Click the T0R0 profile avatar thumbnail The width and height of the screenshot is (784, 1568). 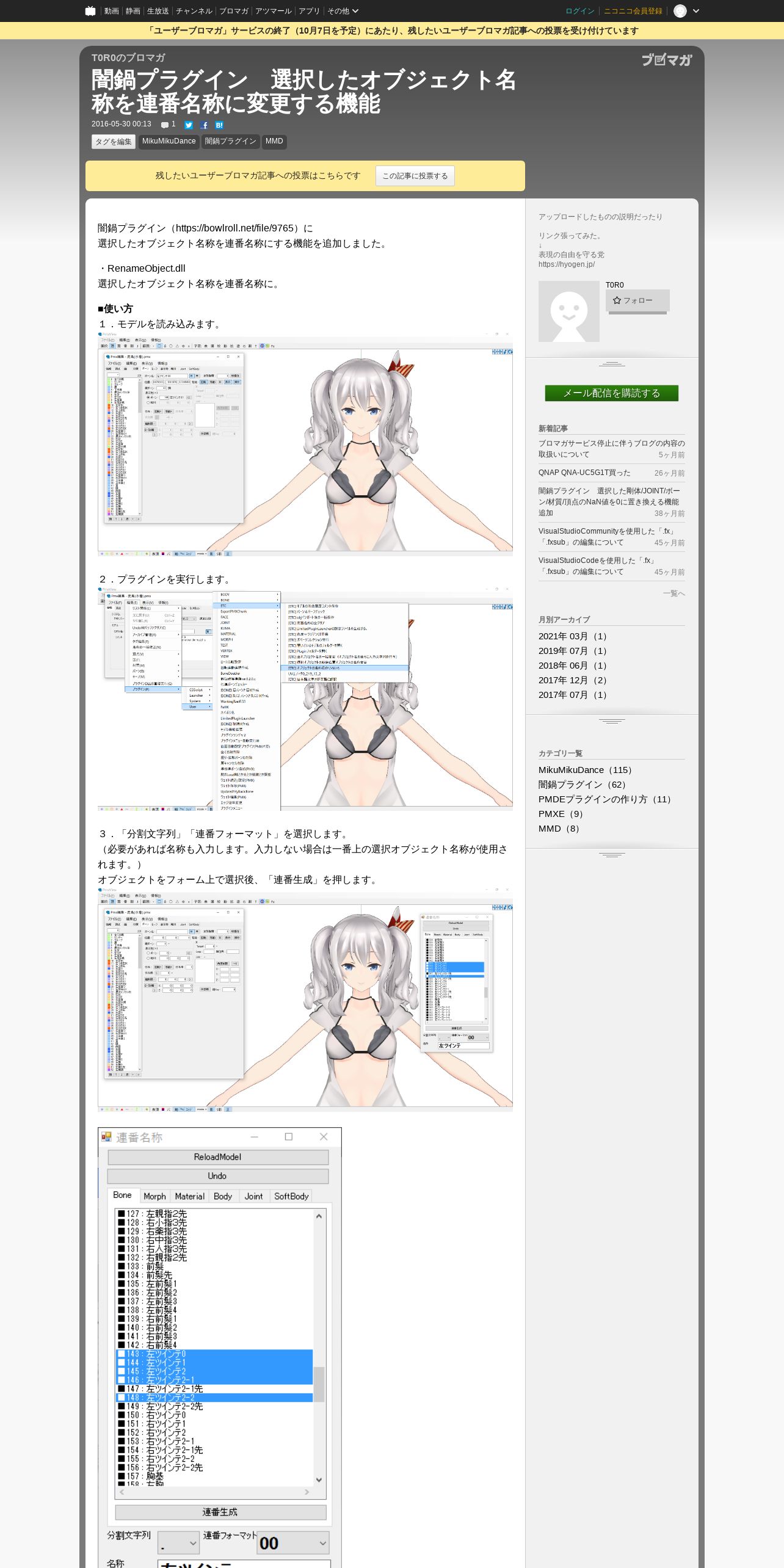coord(569,311)
